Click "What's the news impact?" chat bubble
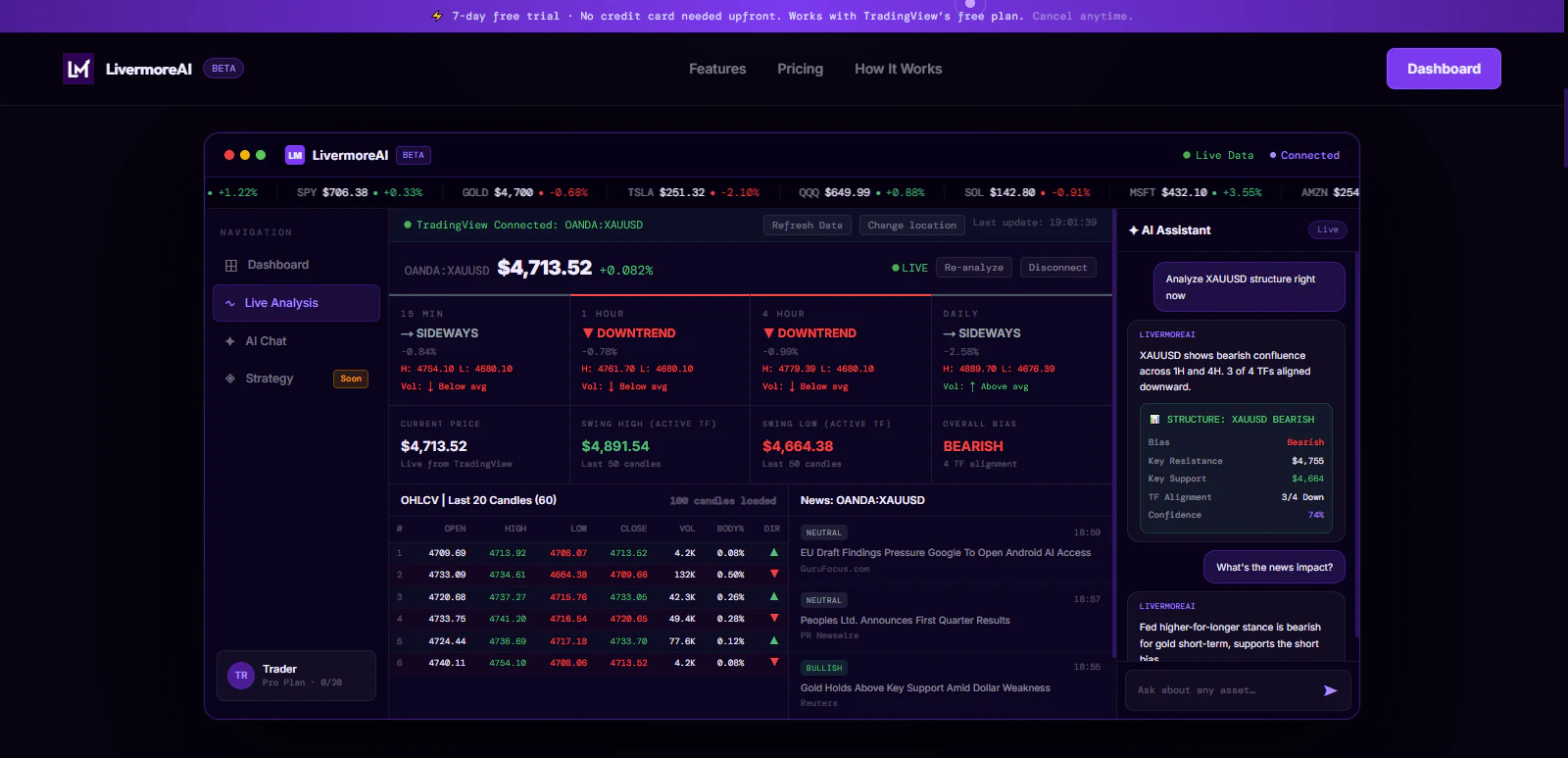1568x758 pixels. pos(1274,567)
